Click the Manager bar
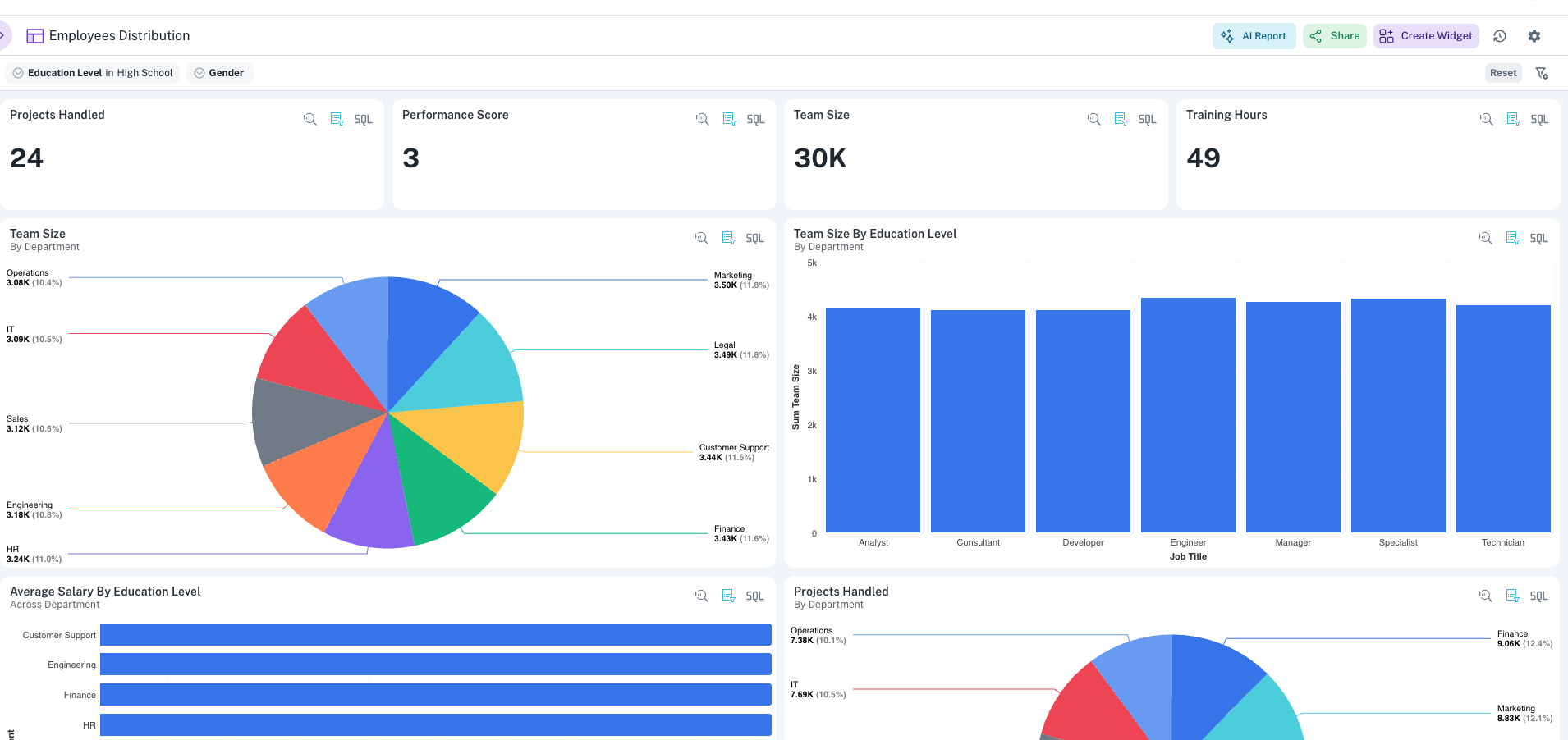Screen dimensions: 1568x740 [1293, 418]
